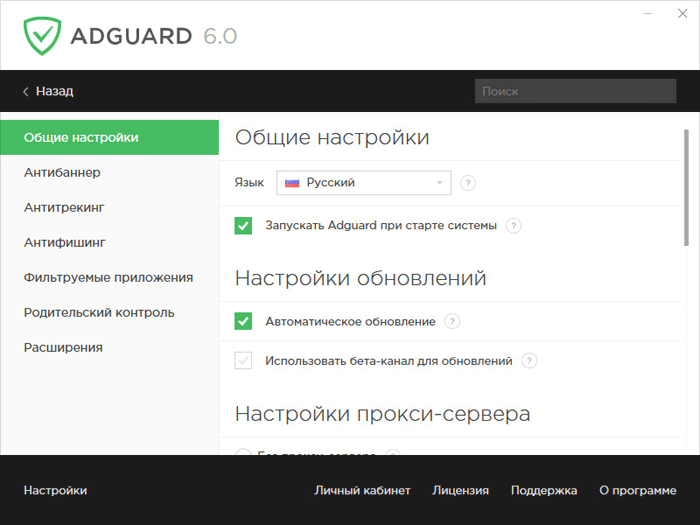Open the Поддержка link
700x525 pixels.
(544, 490)
